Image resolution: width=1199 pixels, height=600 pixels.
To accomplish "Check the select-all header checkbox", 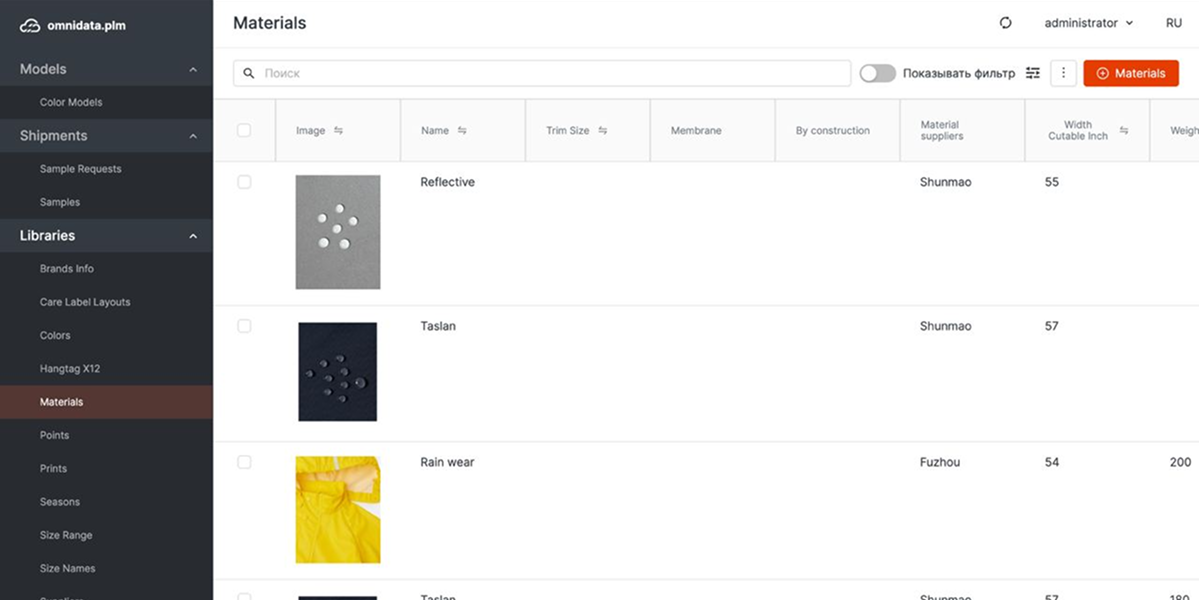I will click(x=244, y=130).
